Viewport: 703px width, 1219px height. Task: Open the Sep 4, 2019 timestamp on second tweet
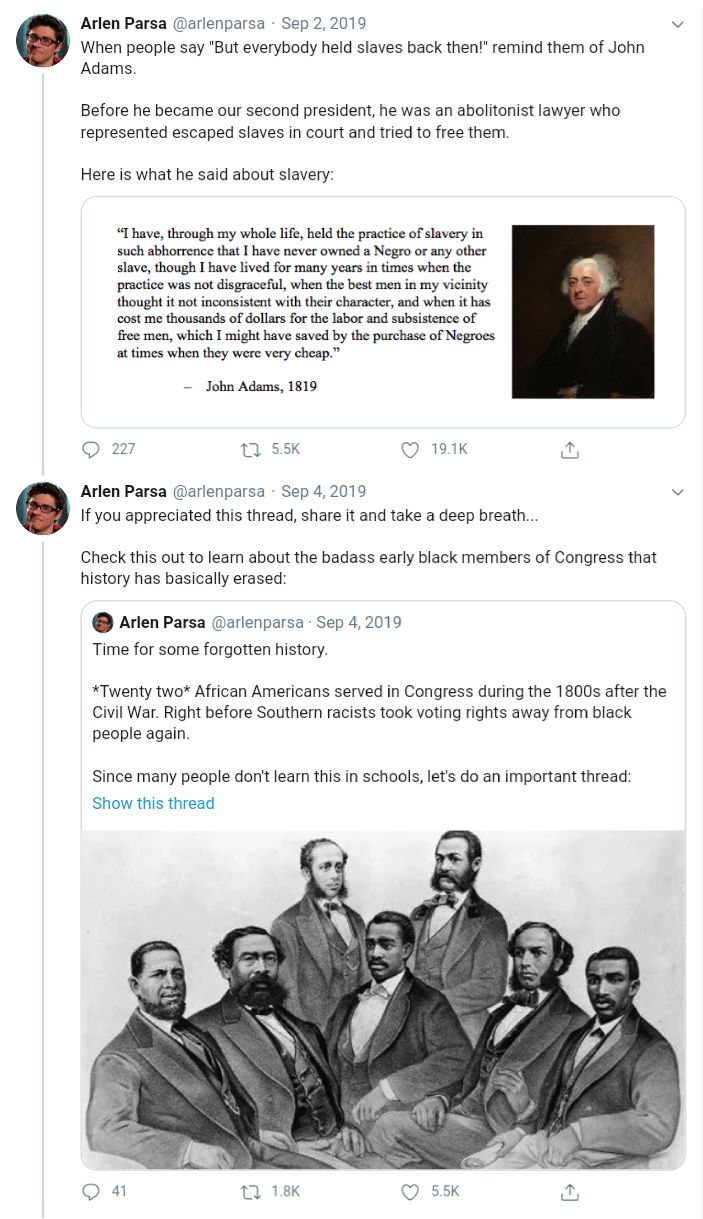coord(323,491)
